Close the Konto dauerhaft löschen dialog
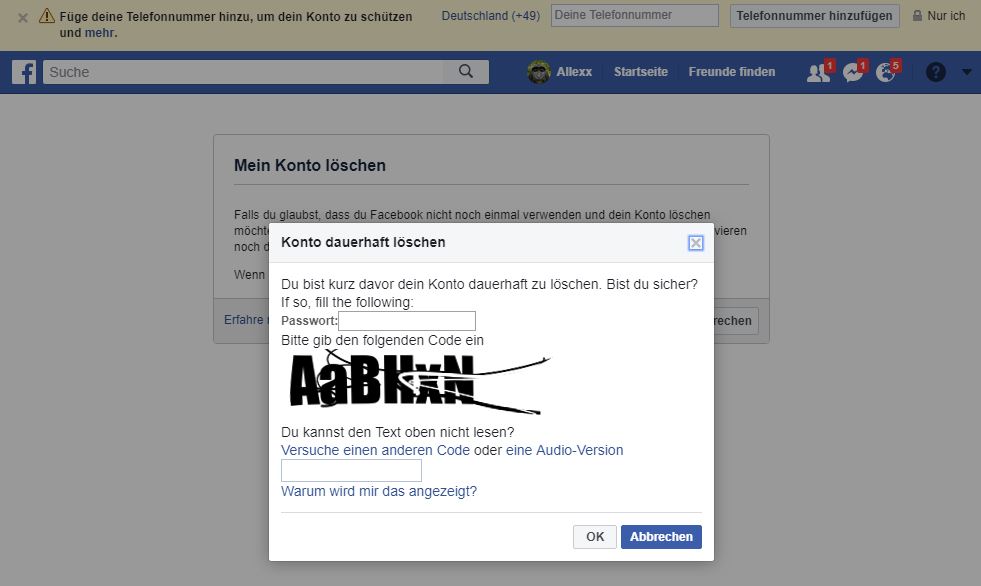The image size is (981, 586). coord(695,243)
